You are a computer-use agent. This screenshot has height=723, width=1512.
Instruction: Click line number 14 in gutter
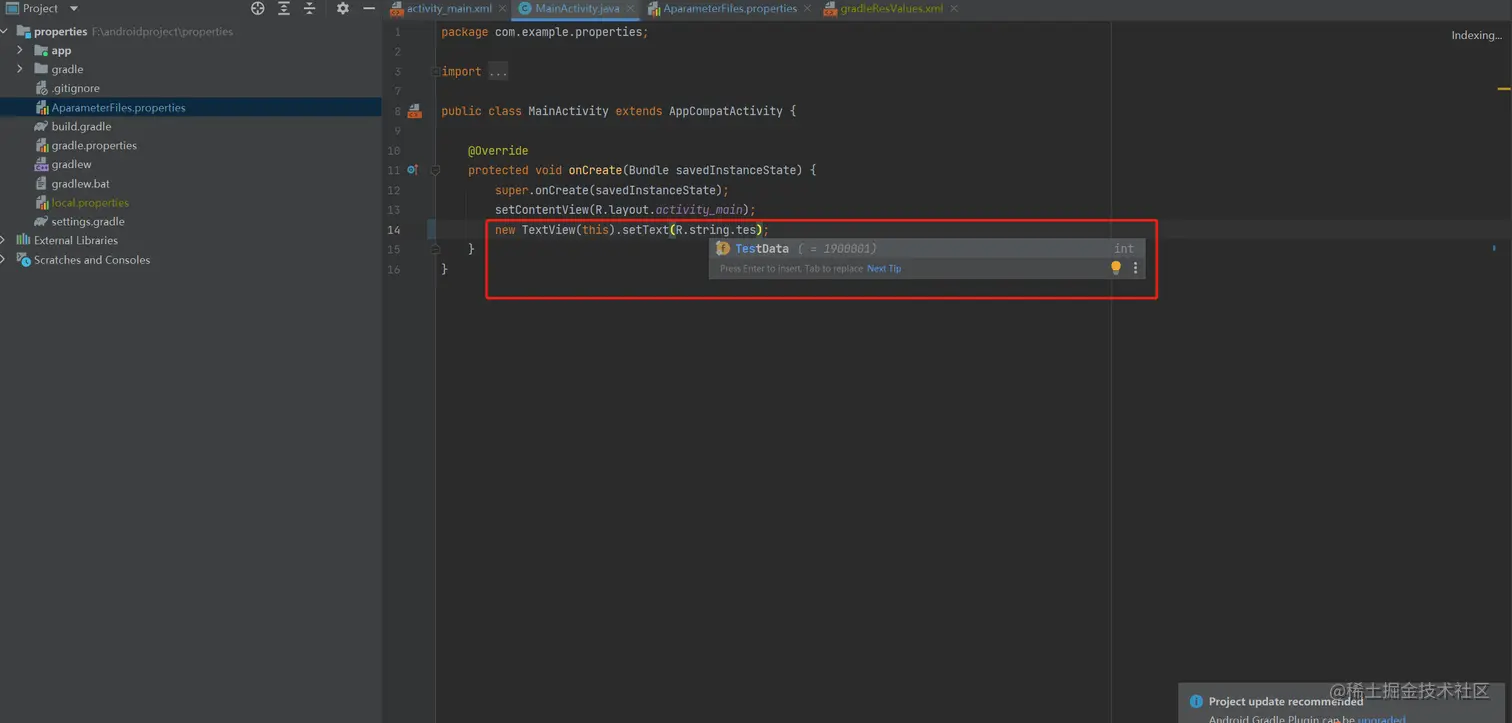394,230
